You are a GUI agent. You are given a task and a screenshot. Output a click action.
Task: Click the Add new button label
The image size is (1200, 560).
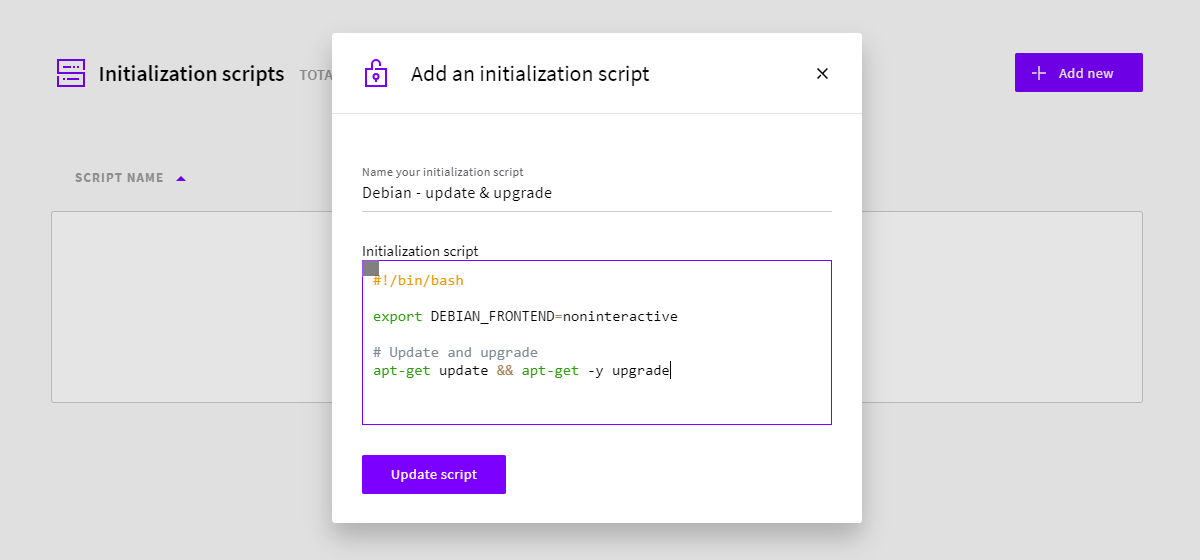coord(1085,73)
